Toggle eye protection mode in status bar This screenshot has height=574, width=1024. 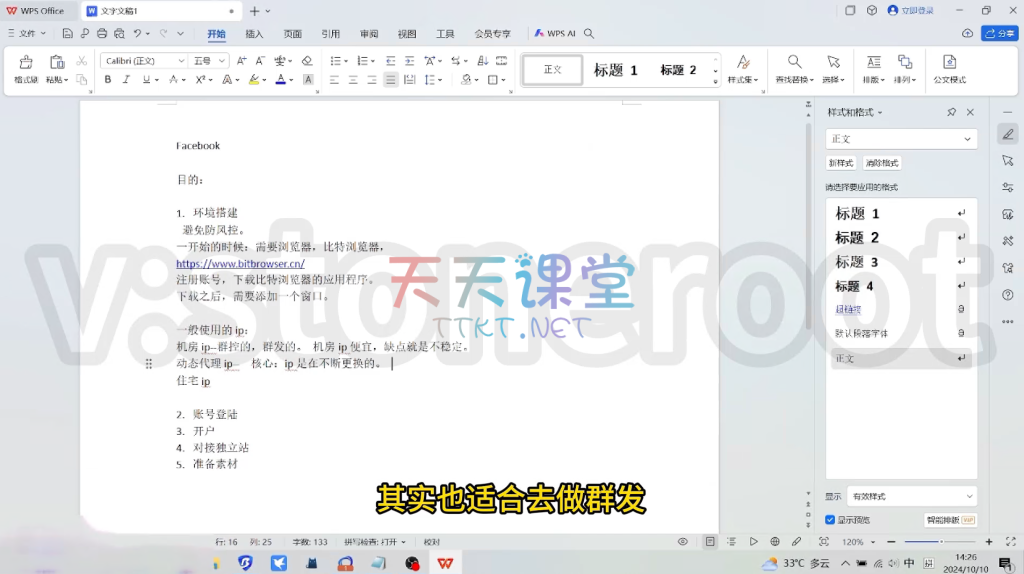pyautogui.click(x=683, y=542)
